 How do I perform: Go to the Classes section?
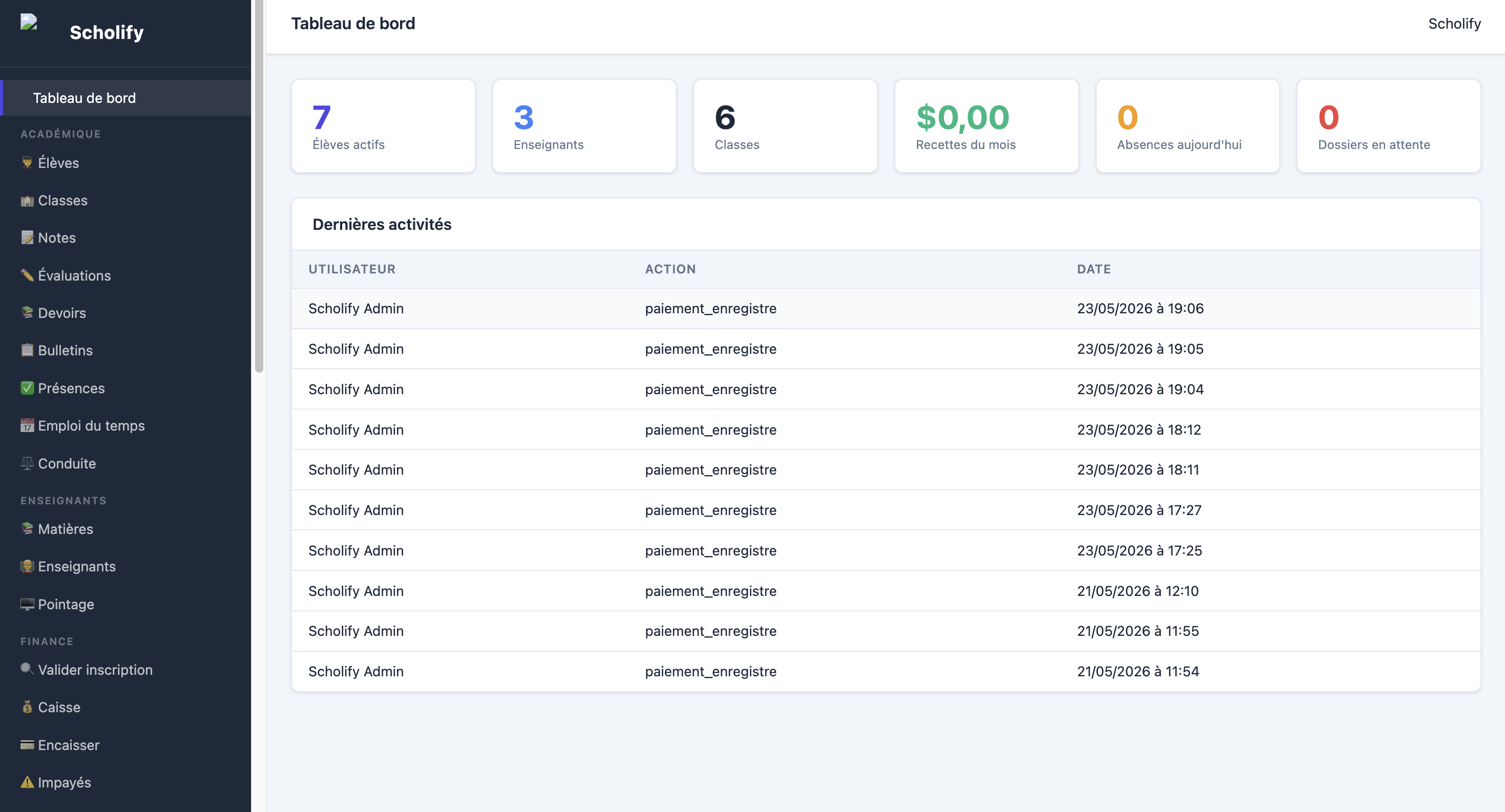point(126,200)
